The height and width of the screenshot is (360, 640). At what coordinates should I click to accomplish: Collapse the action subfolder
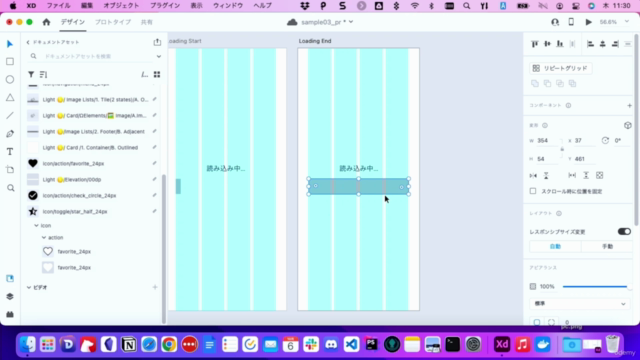tap(44, 237)
